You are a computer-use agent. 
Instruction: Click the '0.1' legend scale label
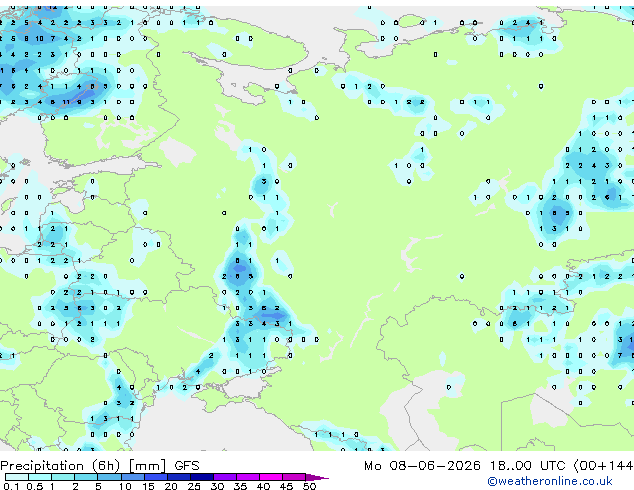click(11, 486)
